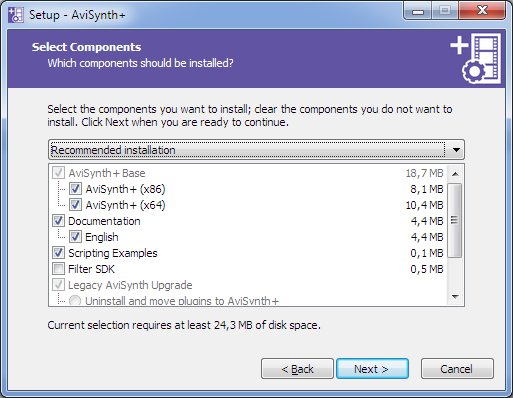The image size is (513, 398).
Task: Click the scrollbar up arrow
Action: (455, 174)
